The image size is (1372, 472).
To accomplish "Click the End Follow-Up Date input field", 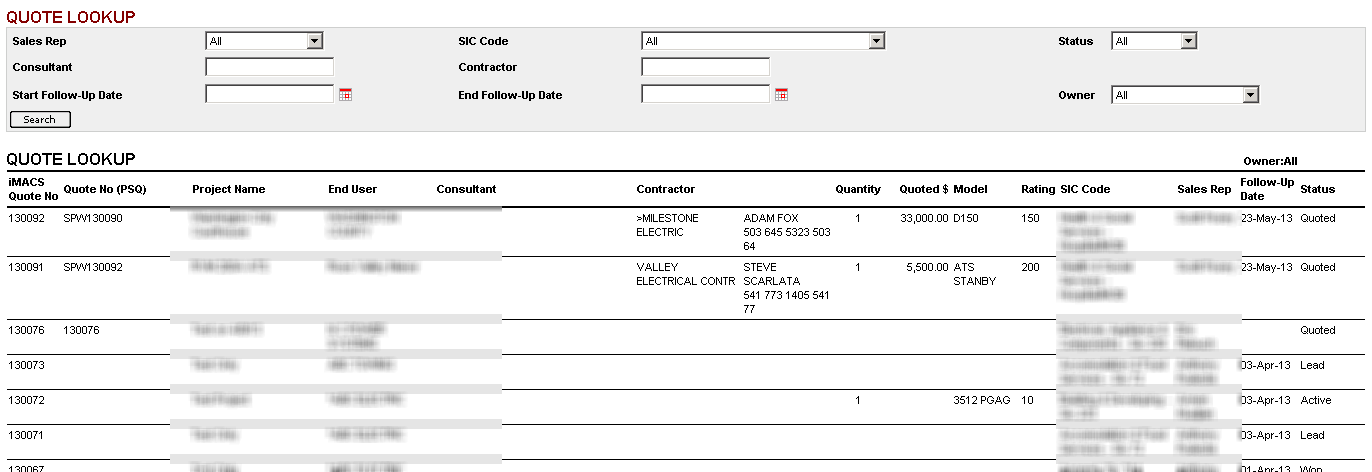I will 705,94.
